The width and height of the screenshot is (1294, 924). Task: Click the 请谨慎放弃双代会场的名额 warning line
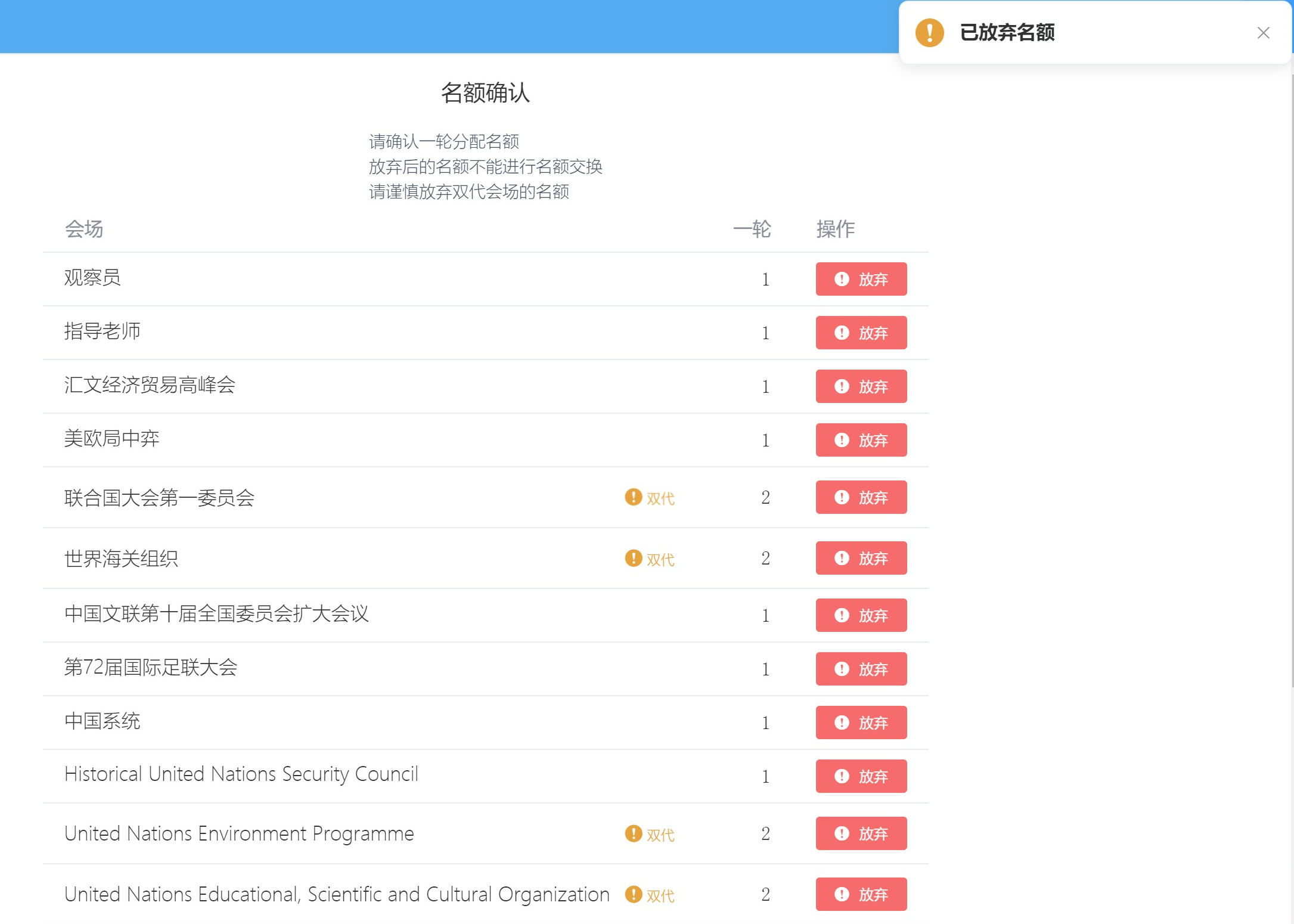point(469,191)
